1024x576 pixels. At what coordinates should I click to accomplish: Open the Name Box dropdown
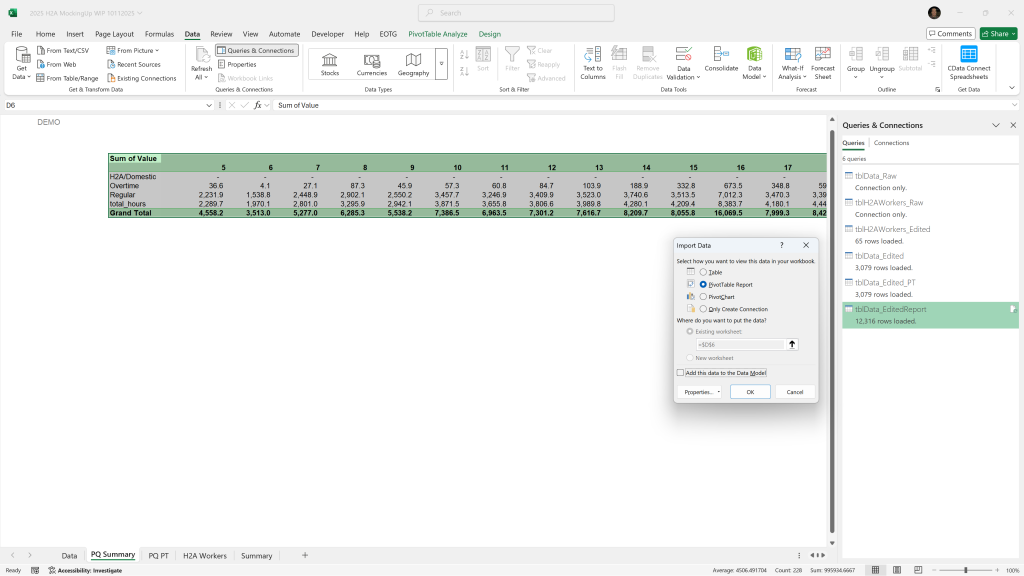tap(209, 105)
